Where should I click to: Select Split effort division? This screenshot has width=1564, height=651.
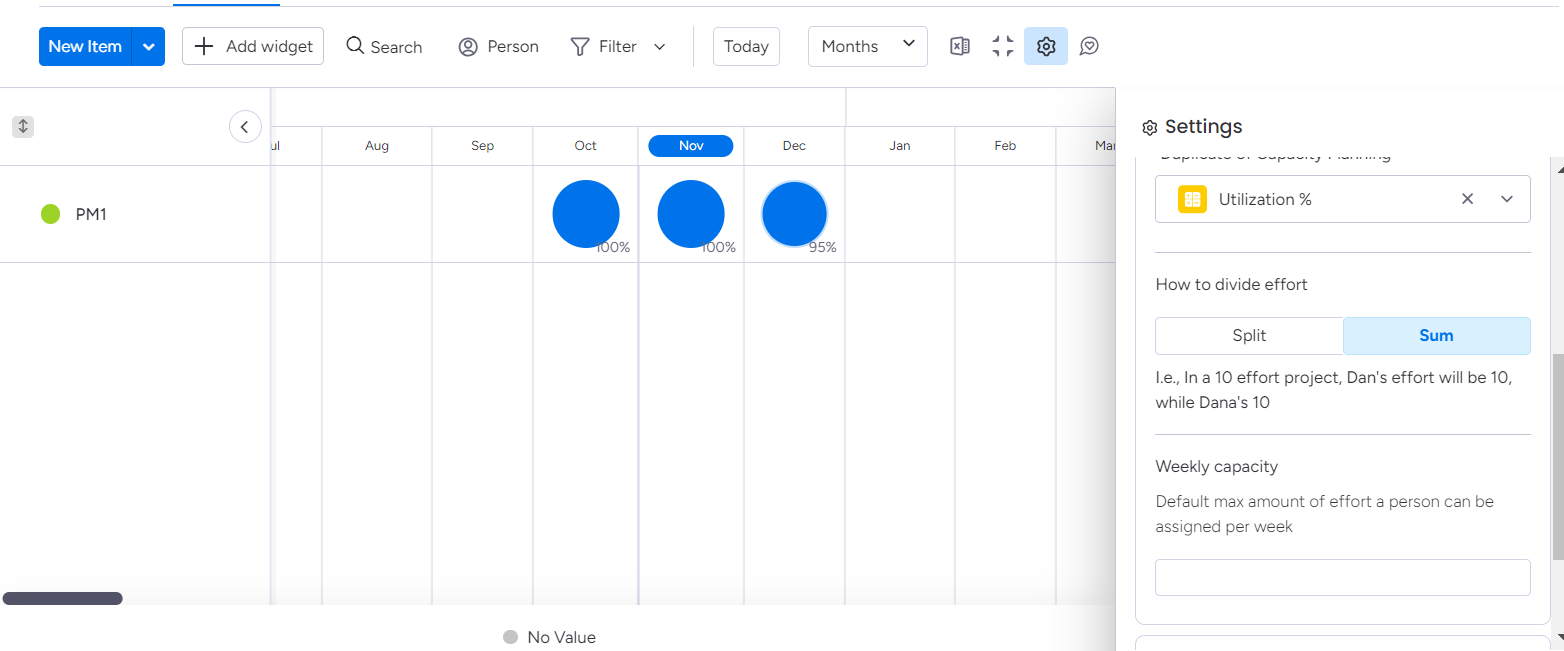(1249, 336)
